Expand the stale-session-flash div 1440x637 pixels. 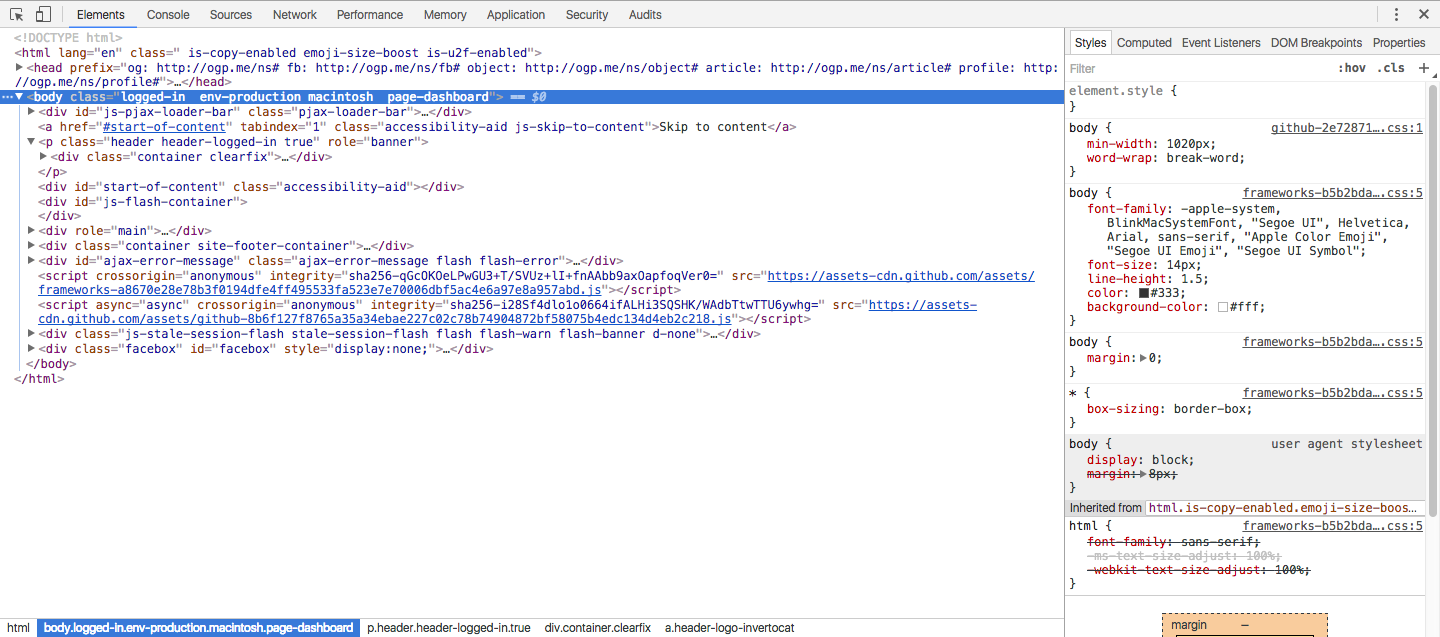(31, 334)
